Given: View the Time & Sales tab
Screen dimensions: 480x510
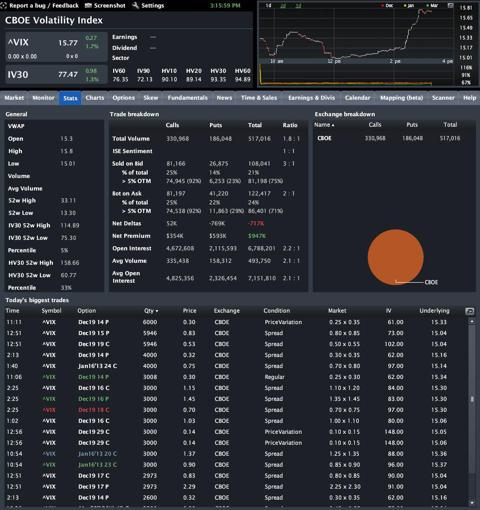Looking at the screenshot, I should click(259, 98).
